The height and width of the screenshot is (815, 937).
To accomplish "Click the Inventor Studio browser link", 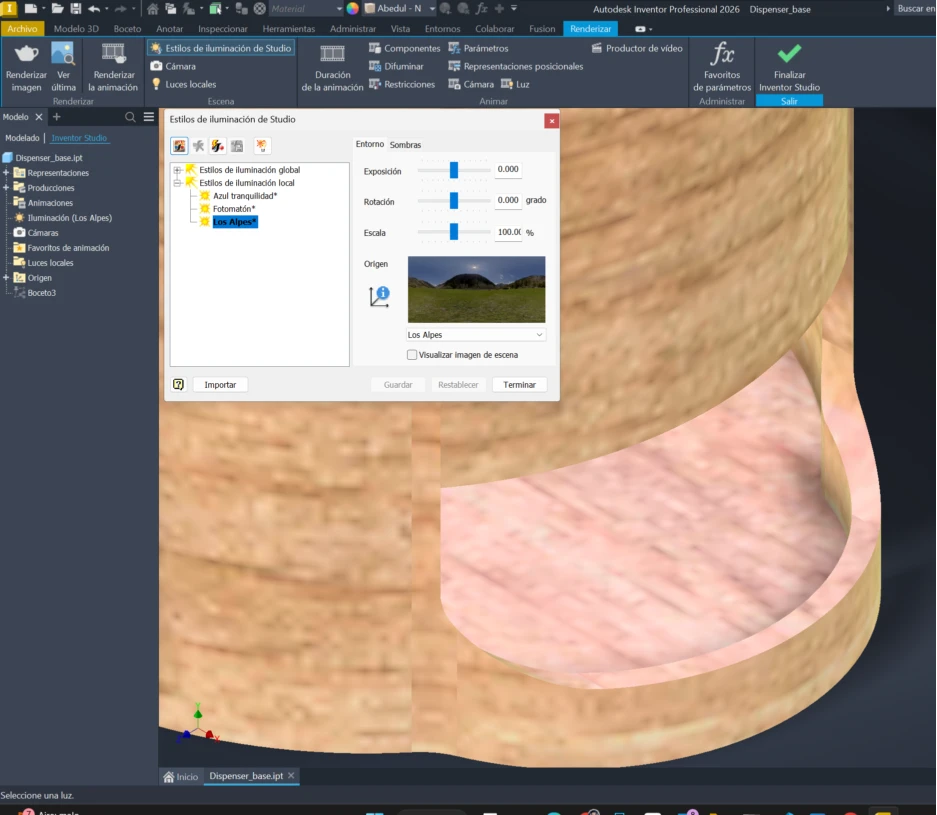I will click(x=79, y=138).
